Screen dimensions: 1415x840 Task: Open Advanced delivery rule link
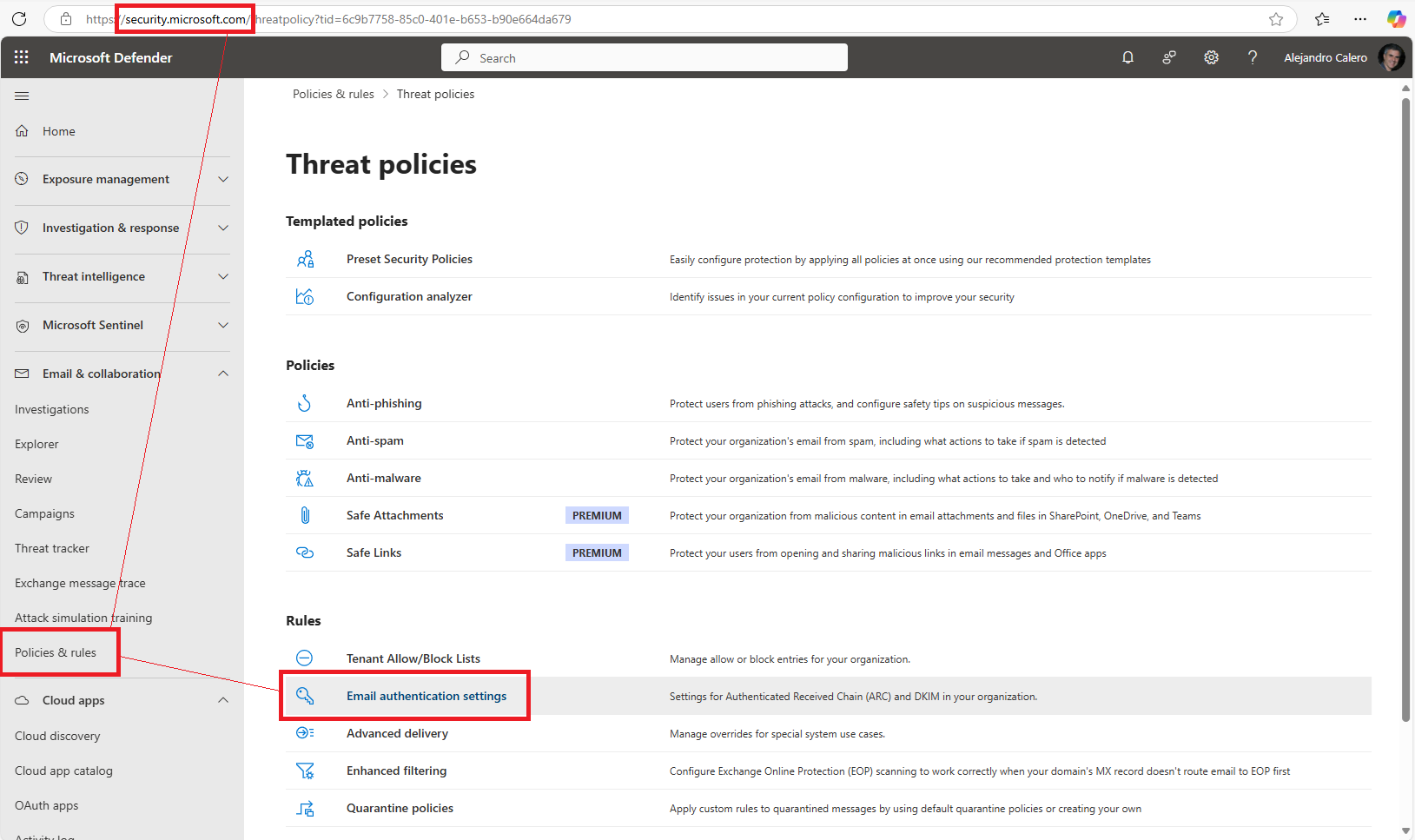pyautogui.click(x=397, y=733)
